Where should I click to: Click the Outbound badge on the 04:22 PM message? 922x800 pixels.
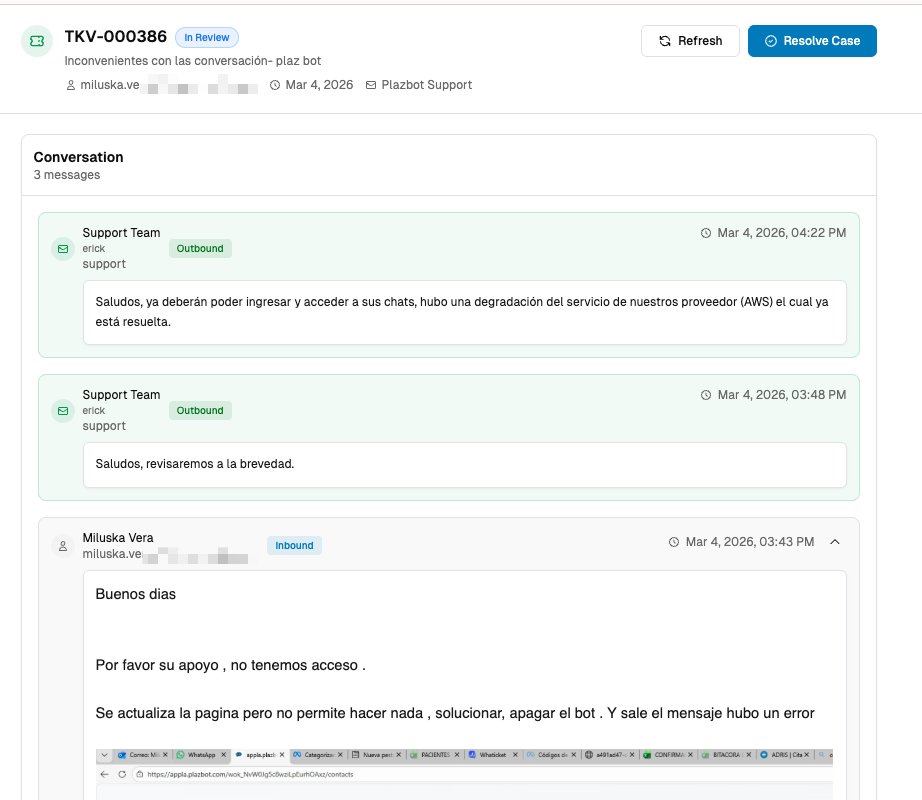tap(200, 249)
